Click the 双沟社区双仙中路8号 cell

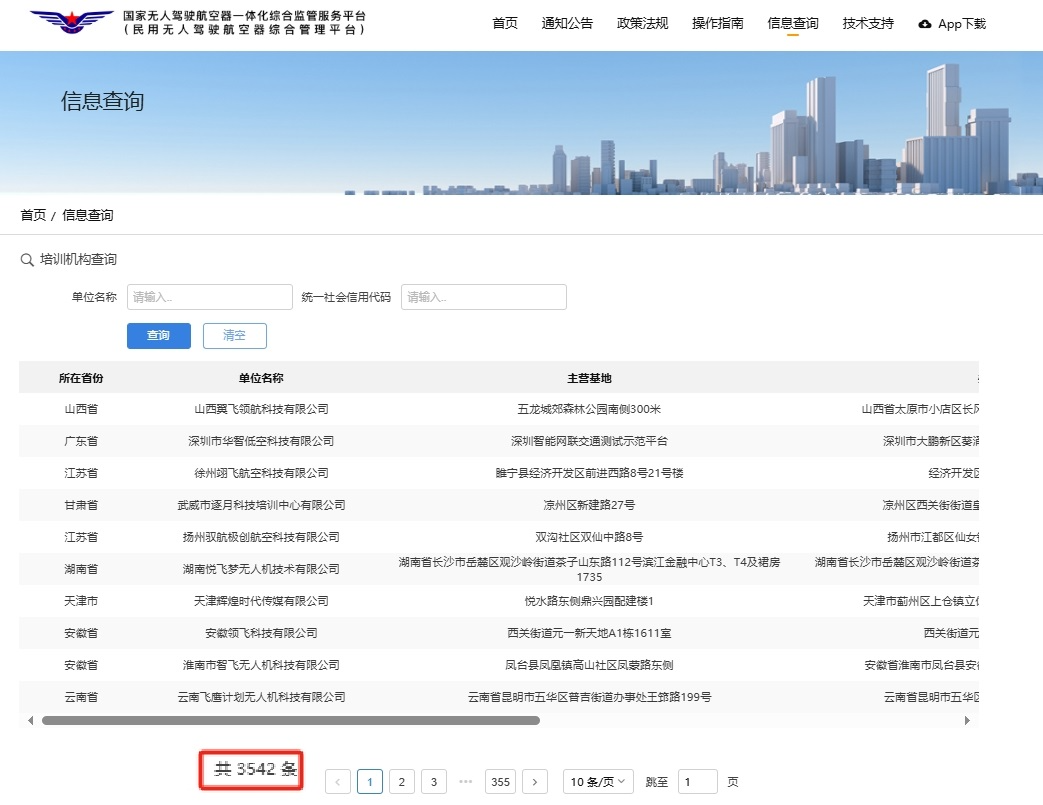coord(589,537)
